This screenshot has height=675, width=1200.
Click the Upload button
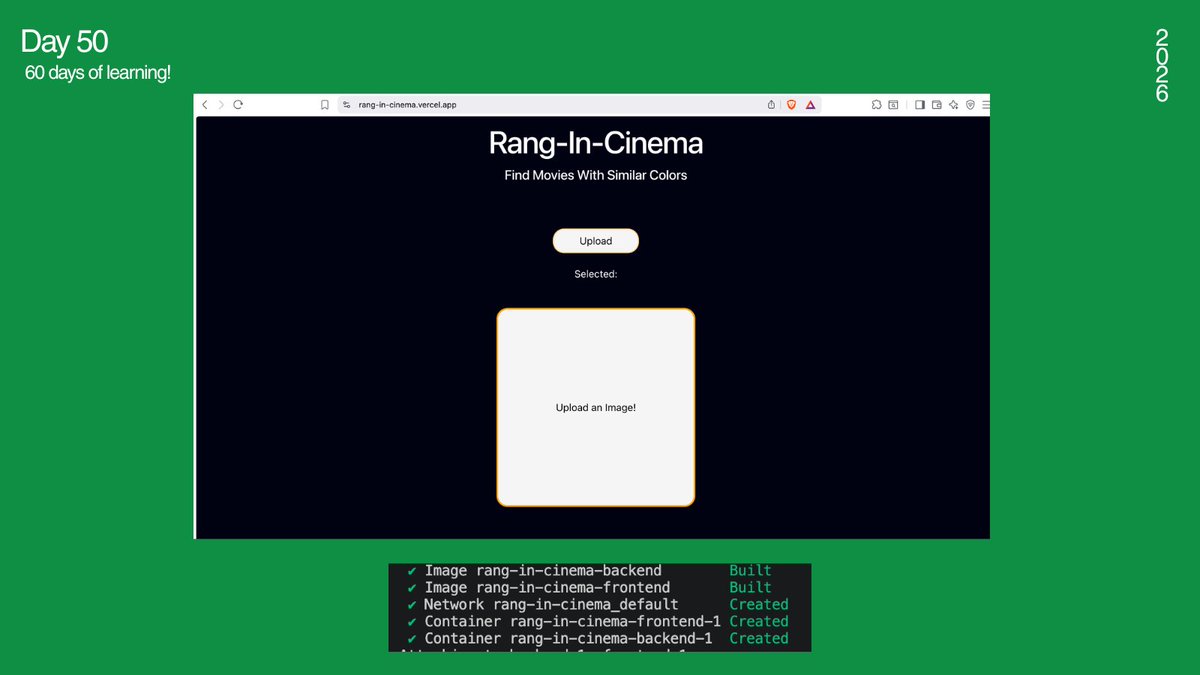tap(596, 241)
